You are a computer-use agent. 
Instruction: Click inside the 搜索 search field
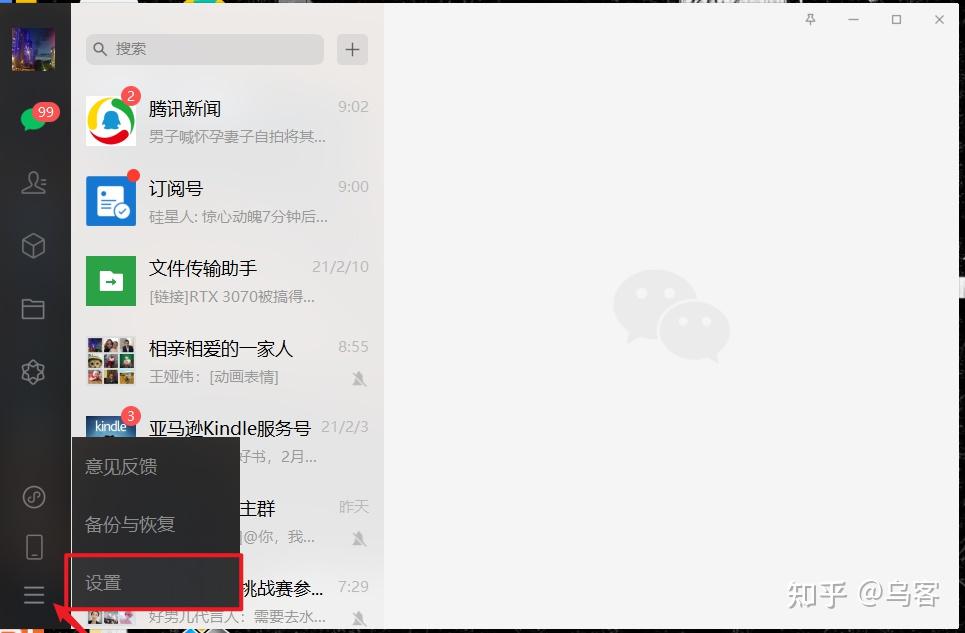click(200, 48)
